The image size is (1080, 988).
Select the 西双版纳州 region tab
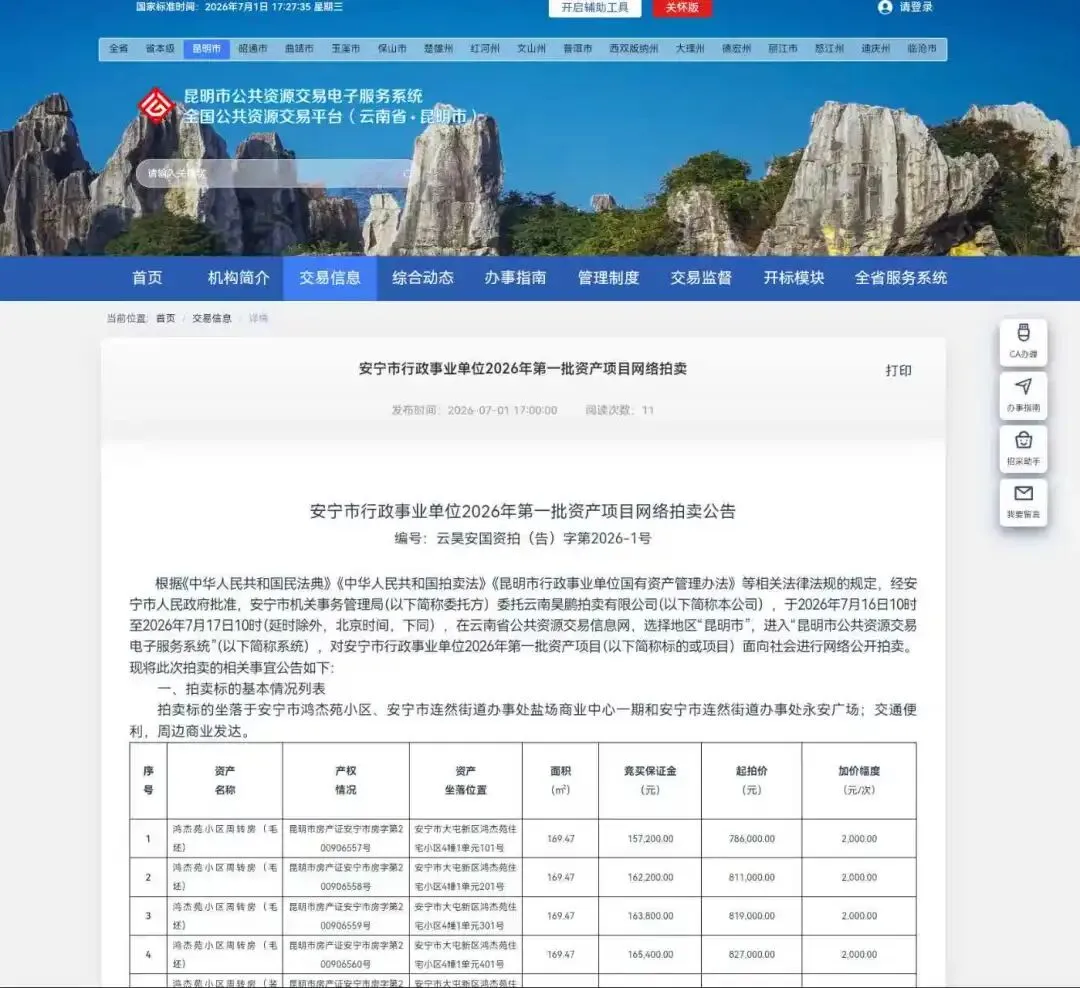tap(634, 49)
